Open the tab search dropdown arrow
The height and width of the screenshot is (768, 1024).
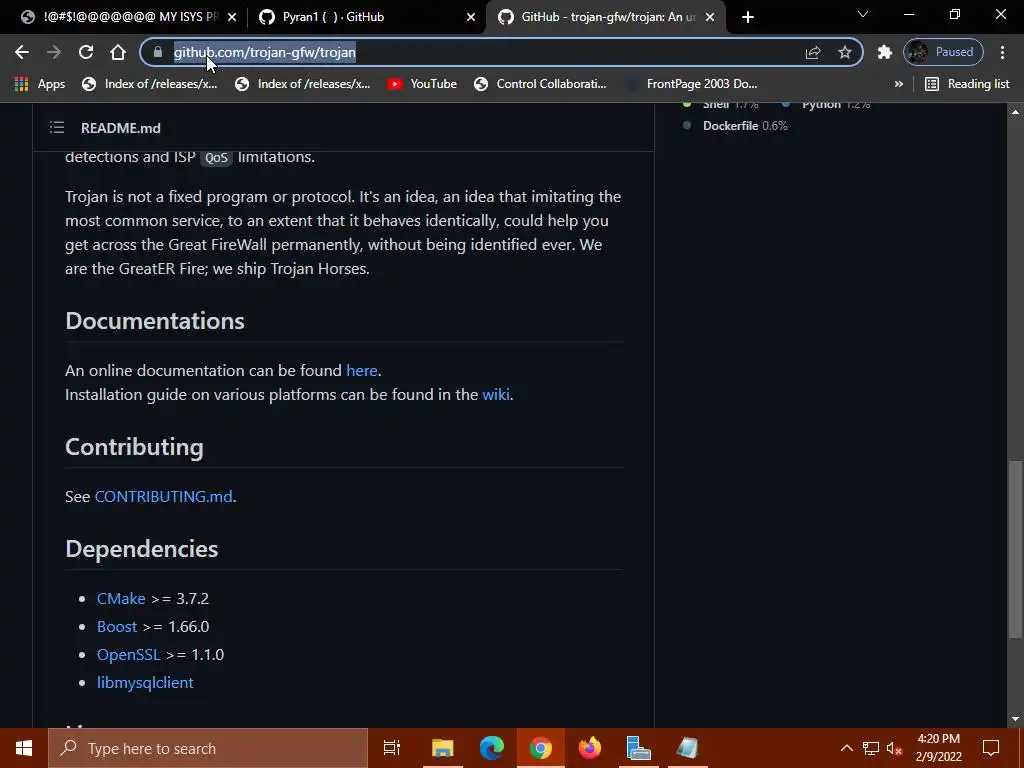coord(863,14)
